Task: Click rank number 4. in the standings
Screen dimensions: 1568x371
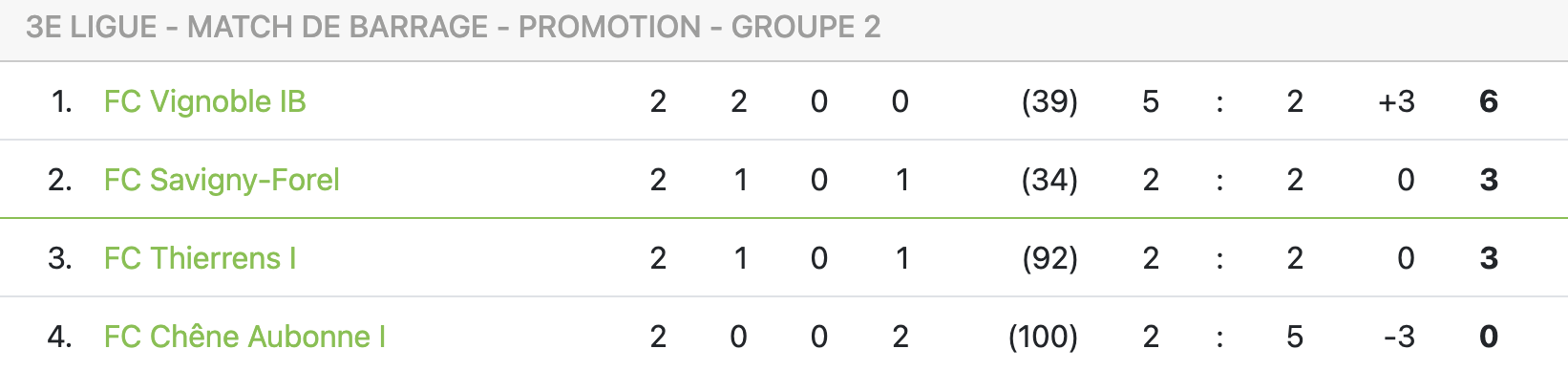Action: [x=60, y=337]
